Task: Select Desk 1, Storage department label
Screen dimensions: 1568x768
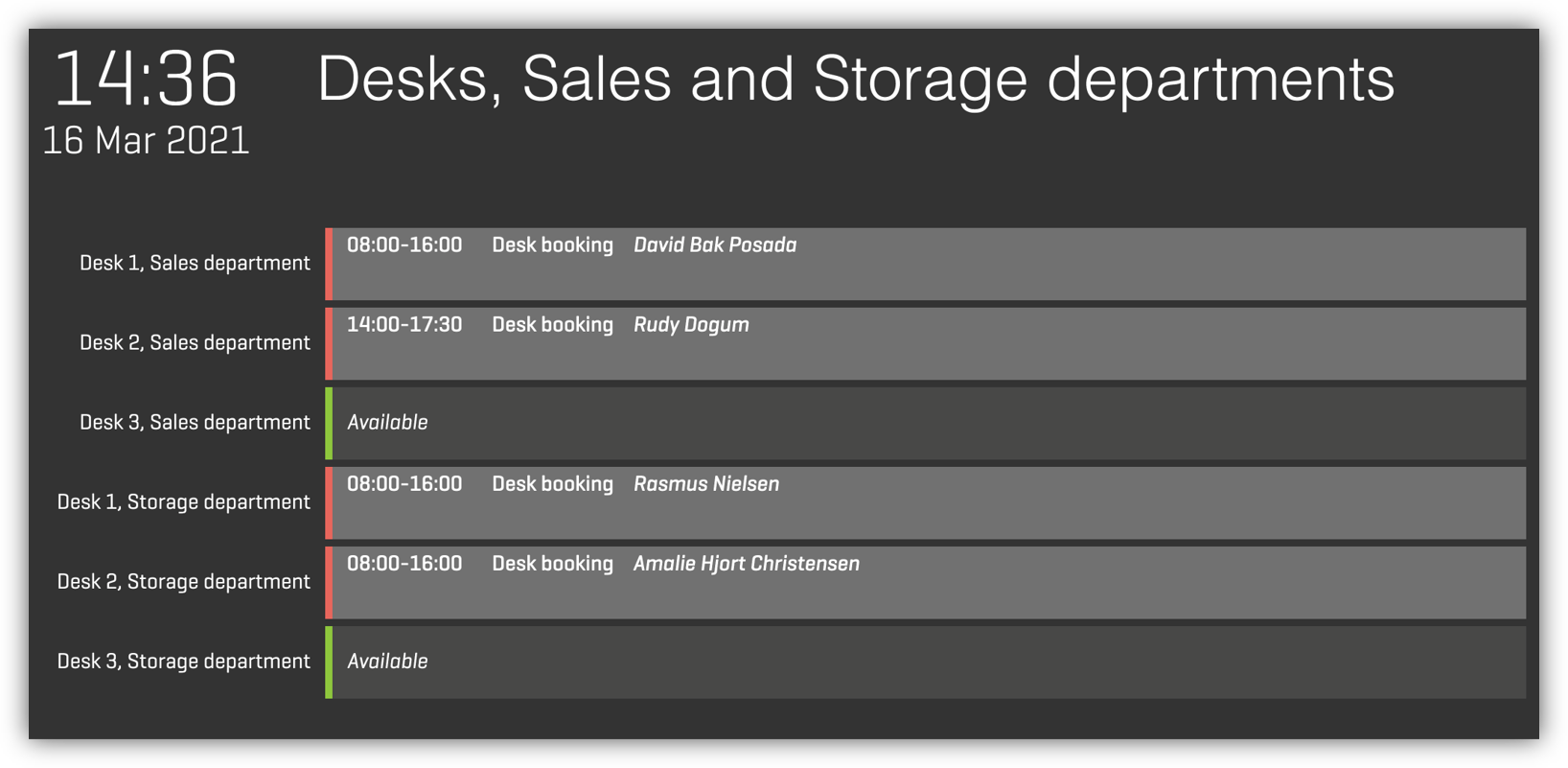Action: pyautogui.click(x=183, y=501)
